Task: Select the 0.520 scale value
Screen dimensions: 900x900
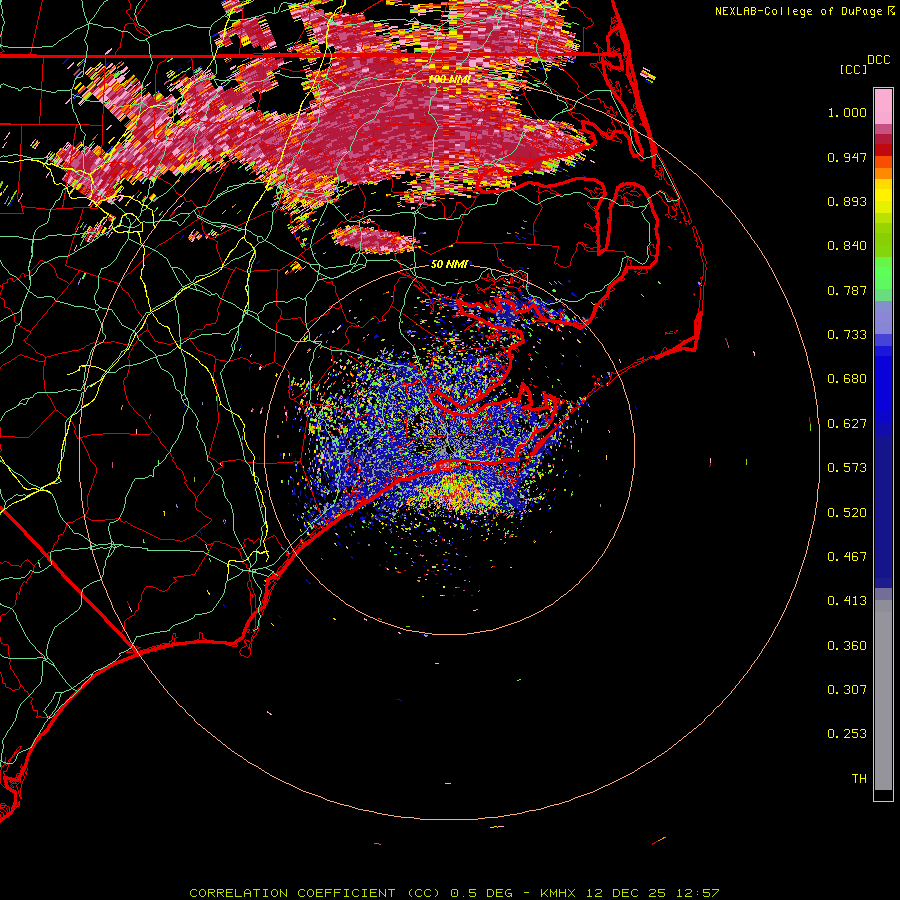Action: (847, 513)
